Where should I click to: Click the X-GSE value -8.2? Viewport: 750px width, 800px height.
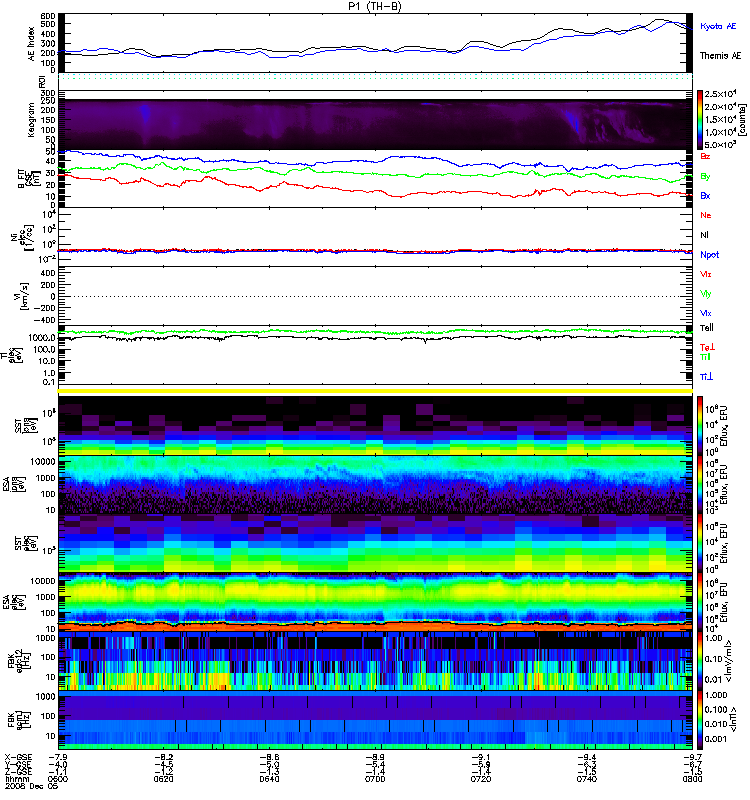pos(163,758)
